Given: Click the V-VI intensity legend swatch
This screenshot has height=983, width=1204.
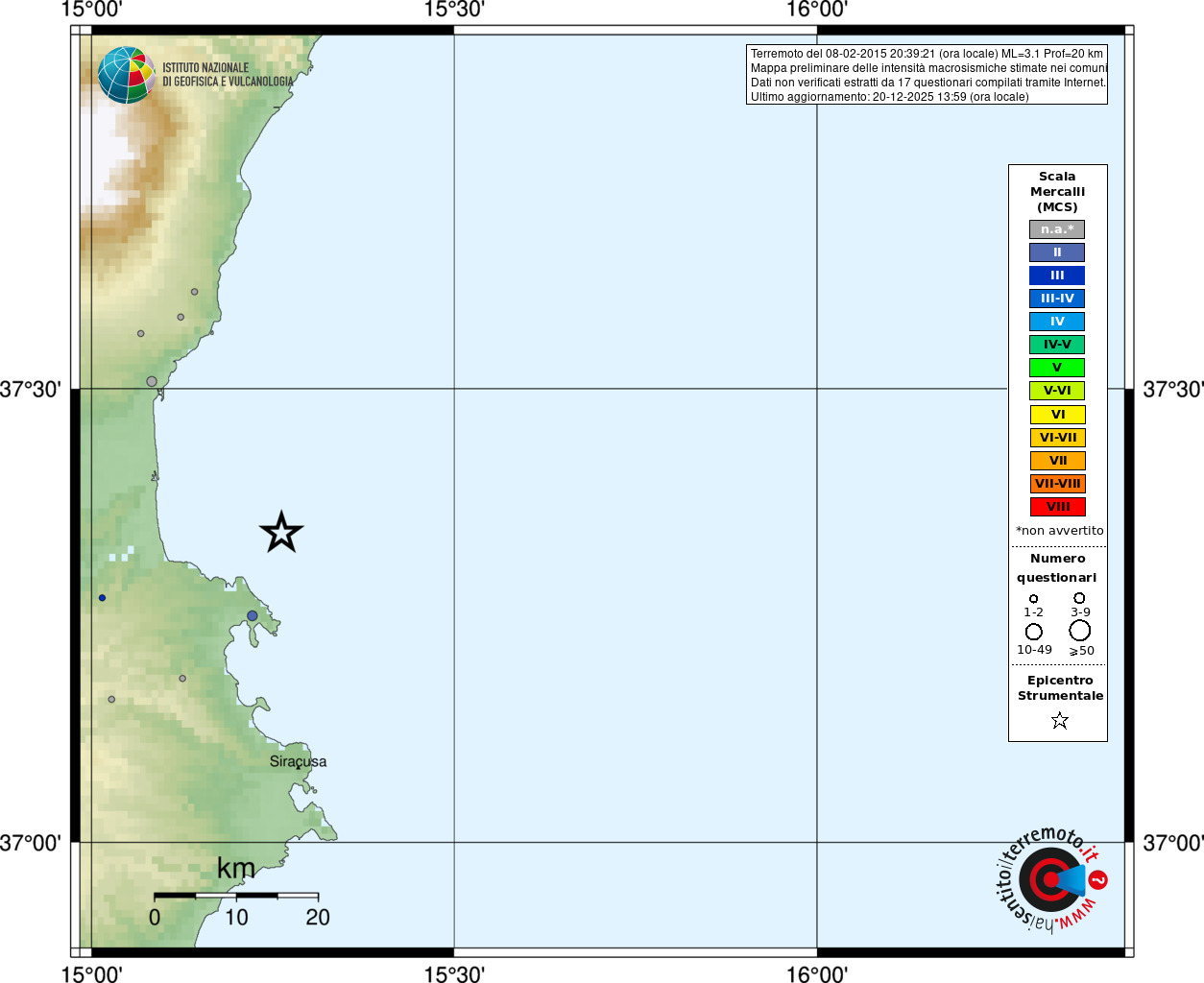Looking at the screenshot, I should [x=1057, y=391].
